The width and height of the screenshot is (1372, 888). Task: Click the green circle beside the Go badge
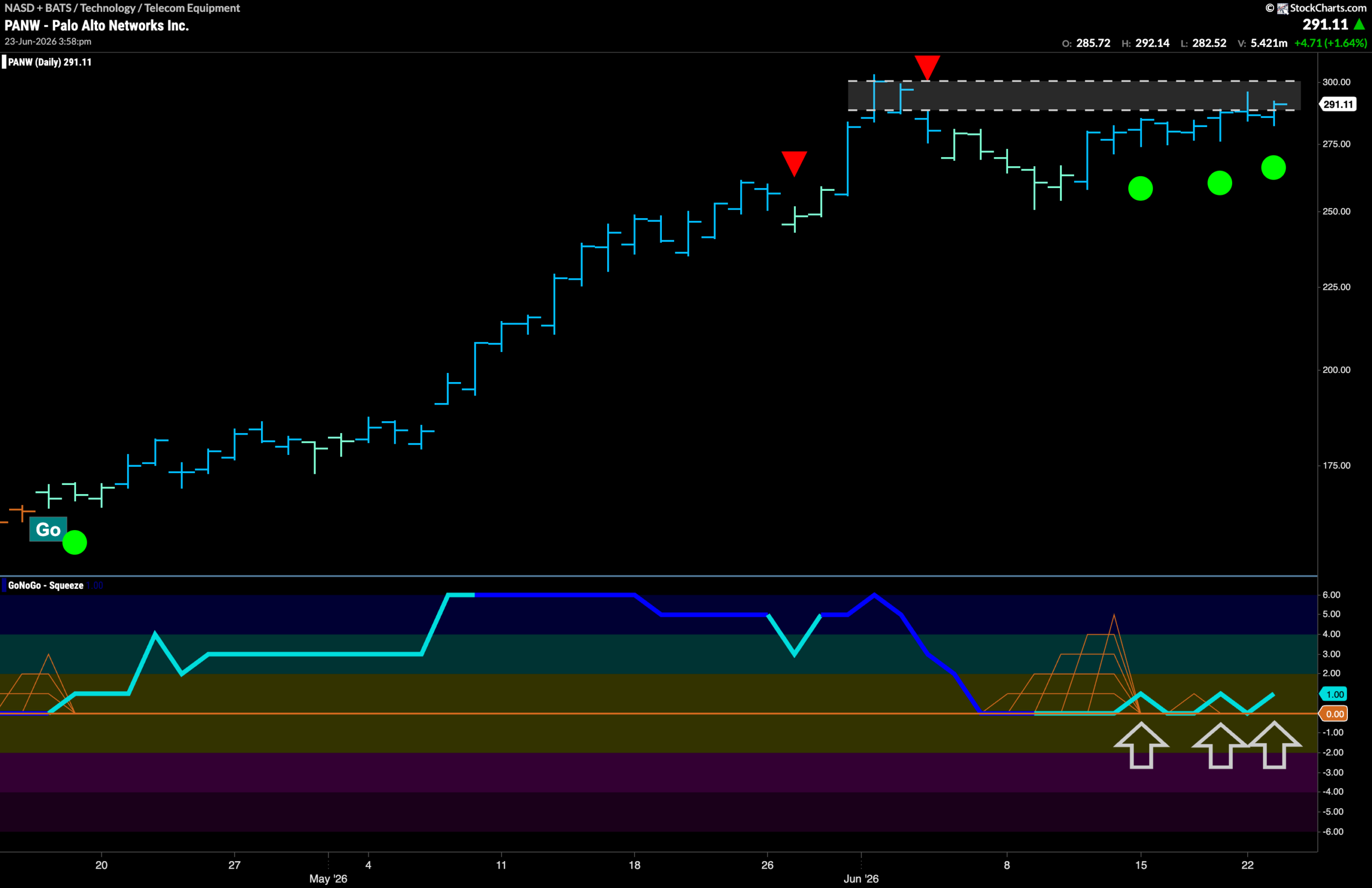click(x=74, y=542)
